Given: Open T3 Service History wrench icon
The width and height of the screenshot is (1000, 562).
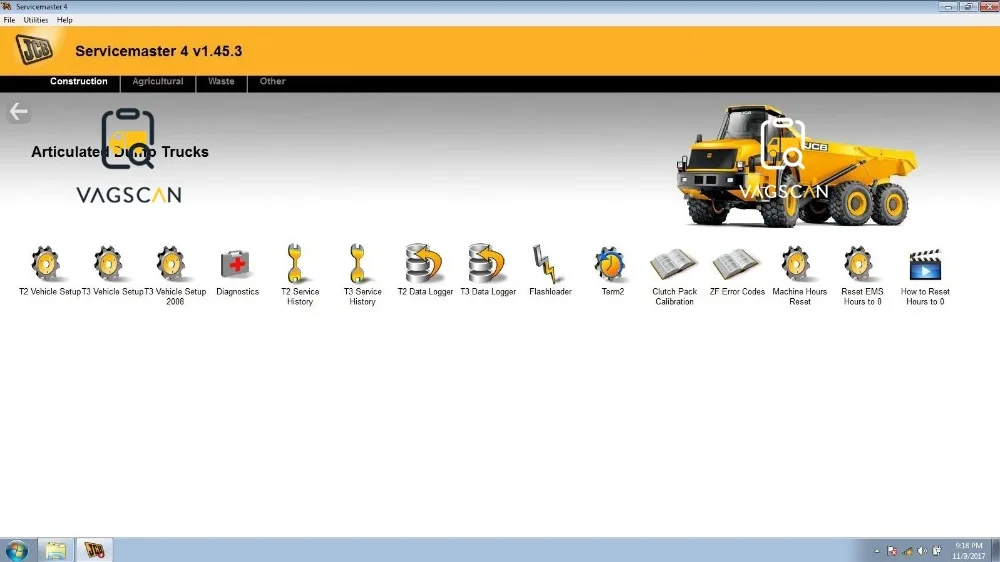Looking at the screenshot, I should [357, 263].
